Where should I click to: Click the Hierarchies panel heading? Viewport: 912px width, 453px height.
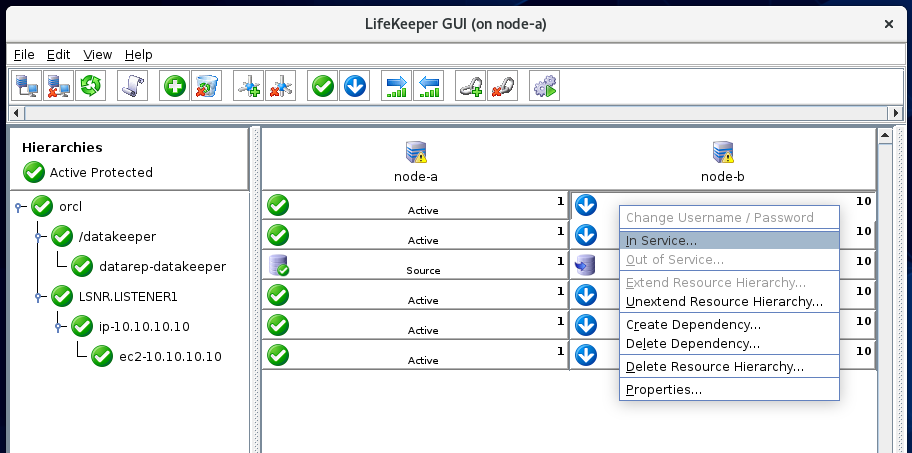tap(62, 148)
